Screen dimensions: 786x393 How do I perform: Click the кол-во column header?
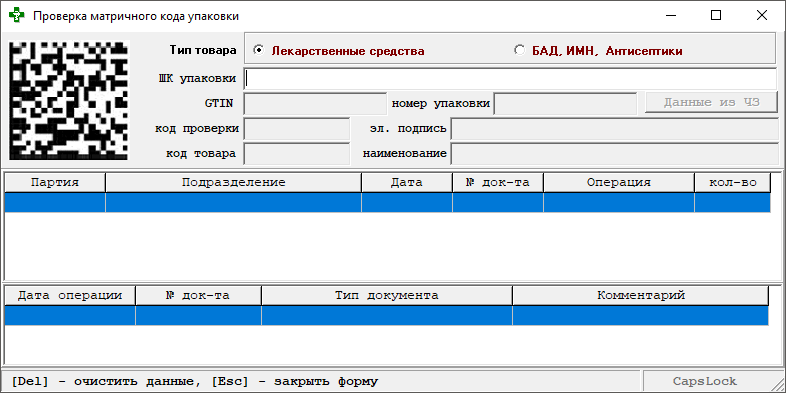tap(733, 182)
